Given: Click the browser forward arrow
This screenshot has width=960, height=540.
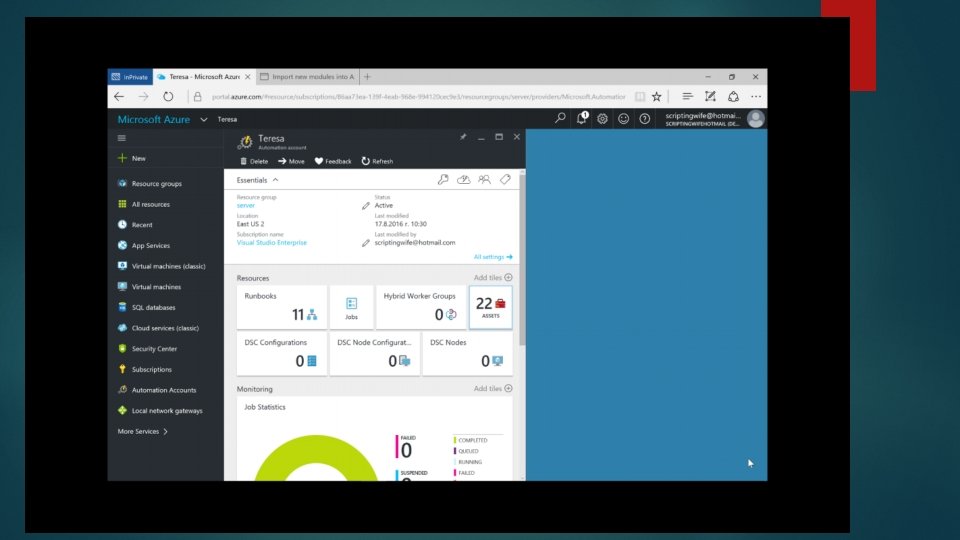Looking at the screenshot, I should pyautogui.click(x=143, y=97).
